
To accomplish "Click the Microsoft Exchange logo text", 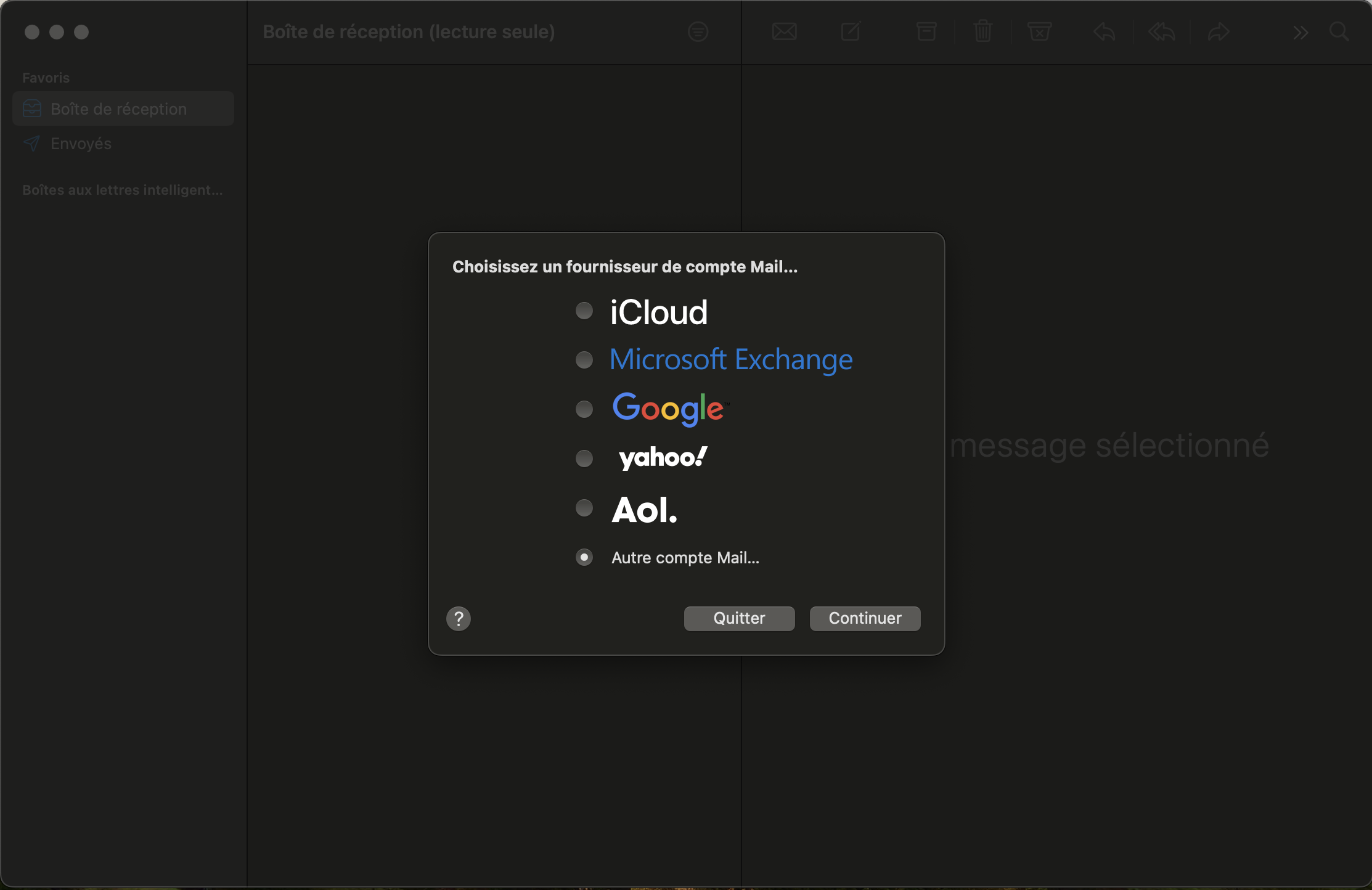I will pyautogui.click(x=731, y=360).
